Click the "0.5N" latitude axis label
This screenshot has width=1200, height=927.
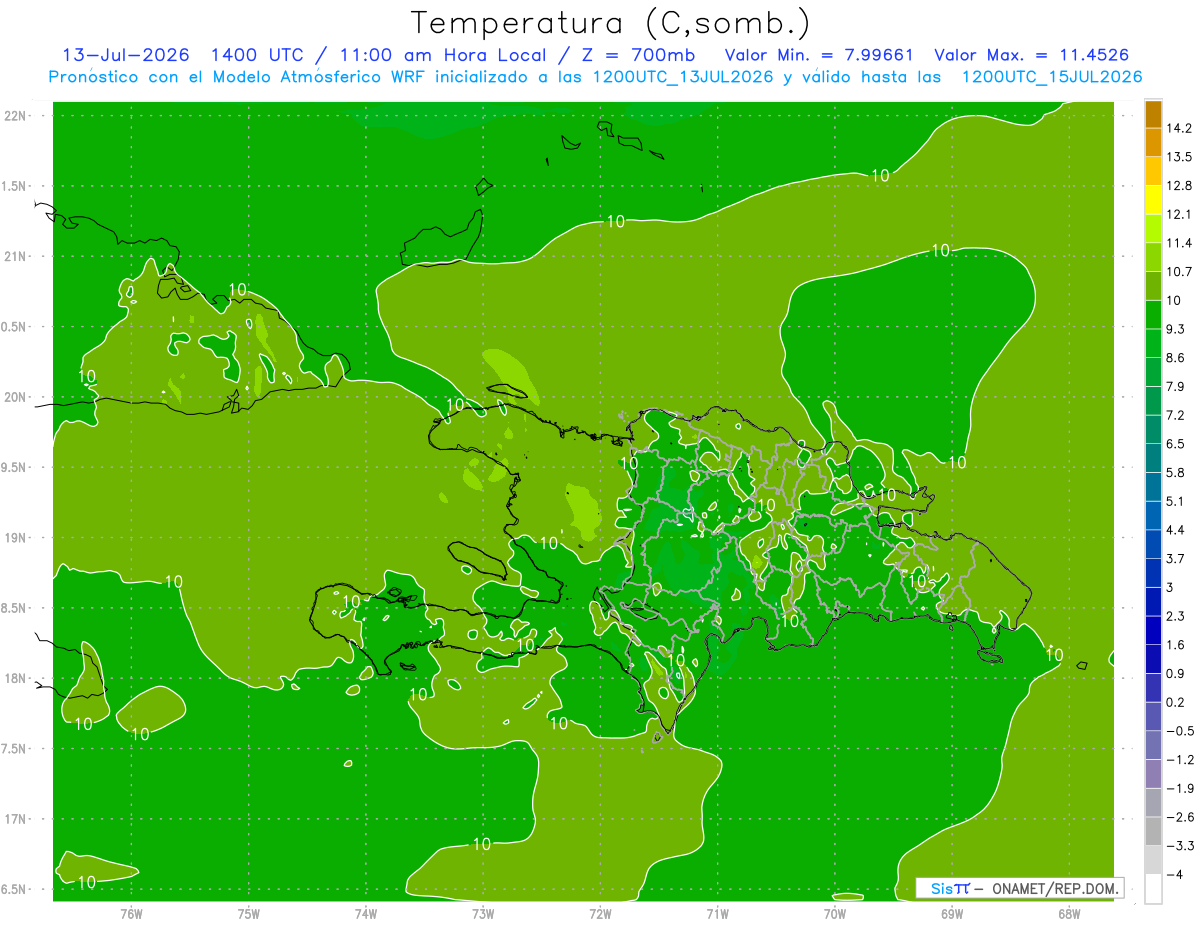point(14,327)
